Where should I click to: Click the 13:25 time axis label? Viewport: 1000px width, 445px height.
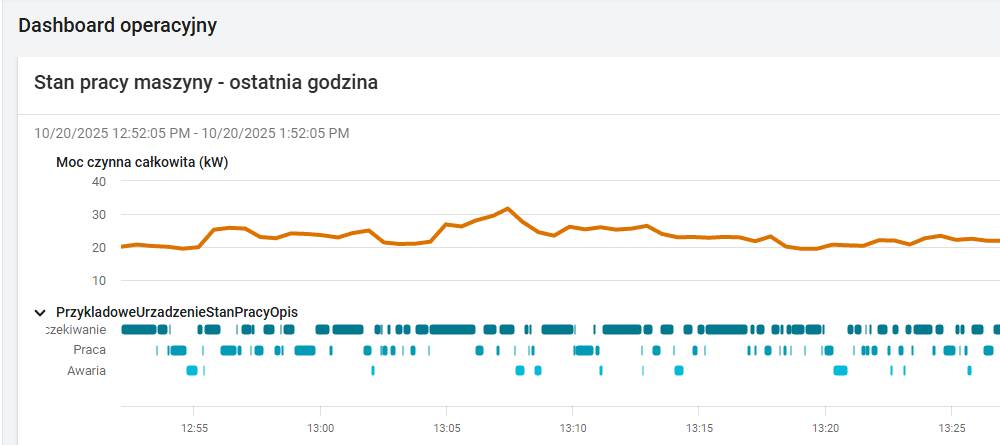950,425
